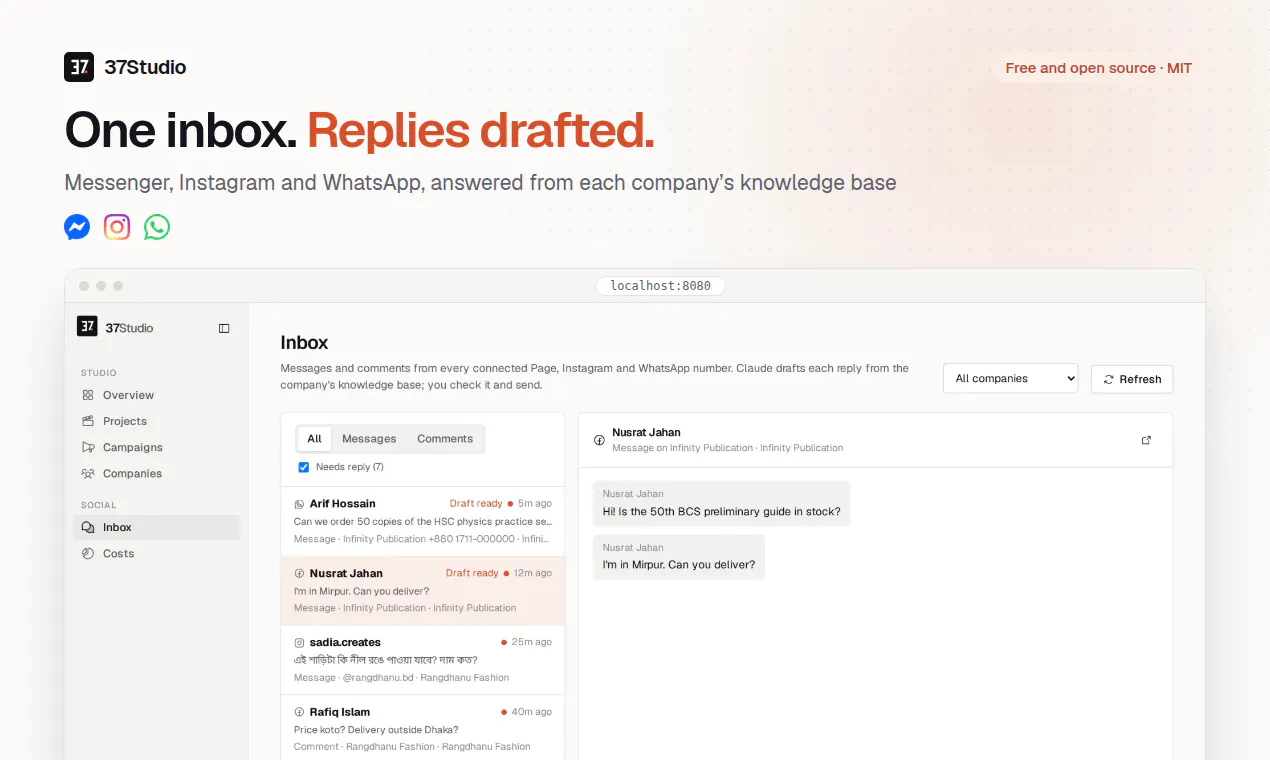The height and width of the screenshot is (760, 1270).
Task: Open the external link icon for Nusrat Jahan
Action: click(1146, 440)
